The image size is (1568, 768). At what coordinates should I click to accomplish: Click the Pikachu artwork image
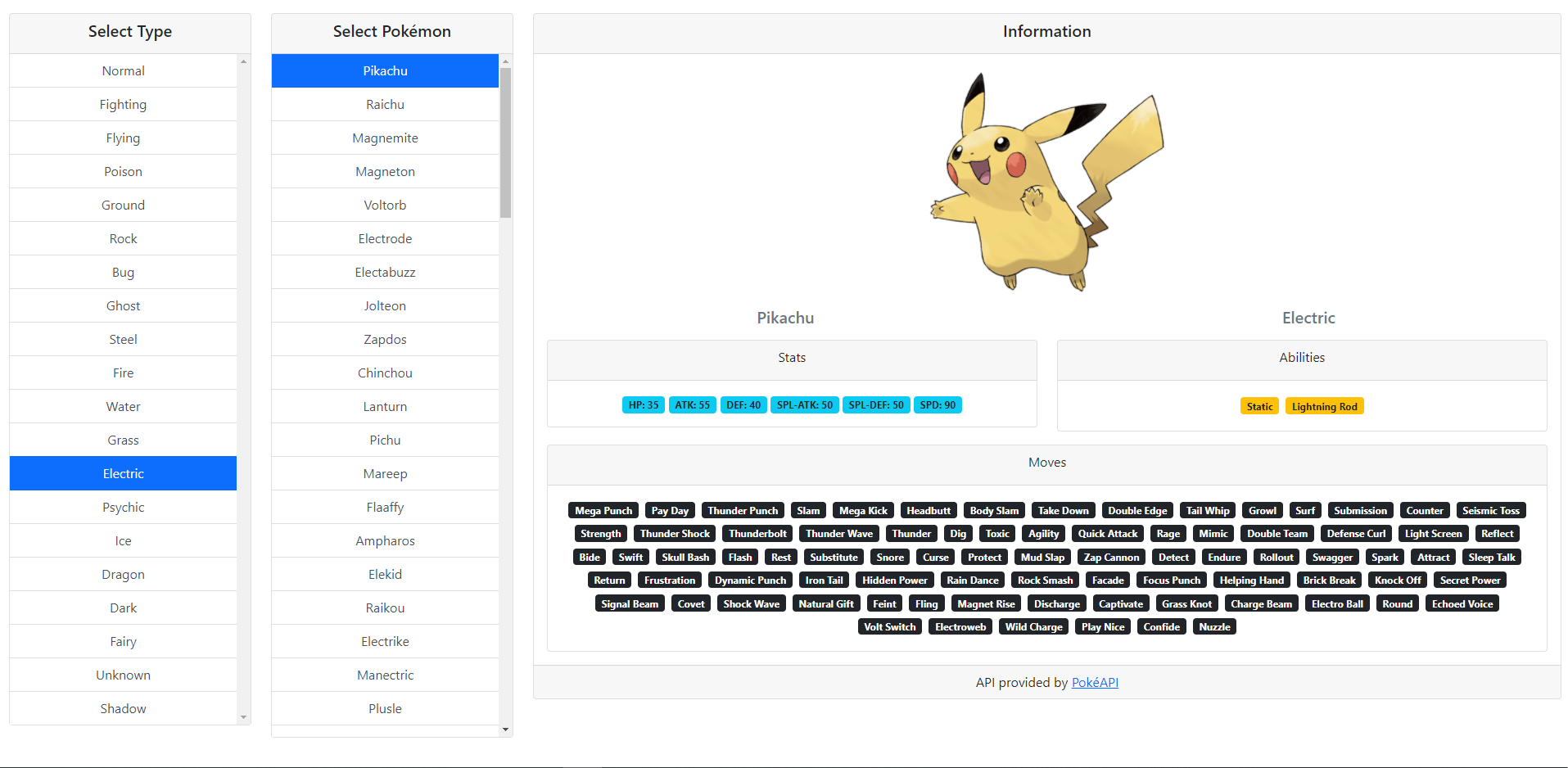click(x=1046, y=182)
